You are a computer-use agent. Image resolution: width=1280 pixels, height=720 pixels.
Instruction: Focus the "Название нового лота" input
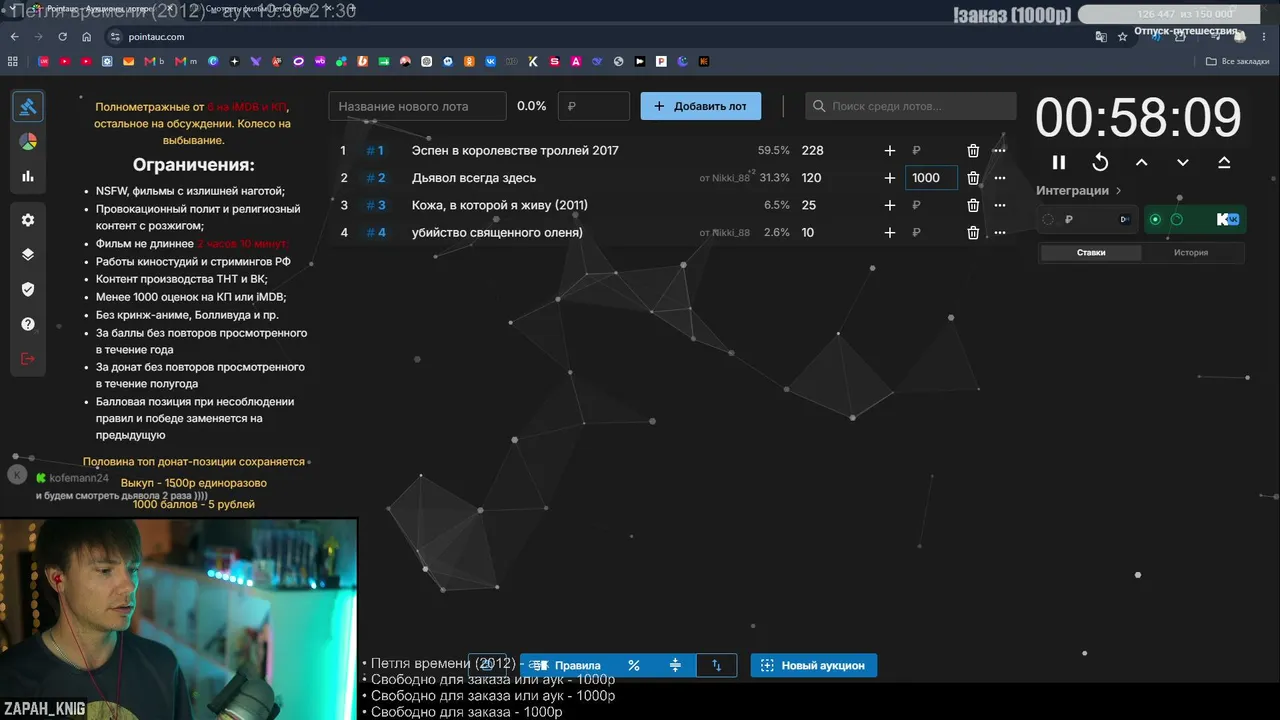418,106
